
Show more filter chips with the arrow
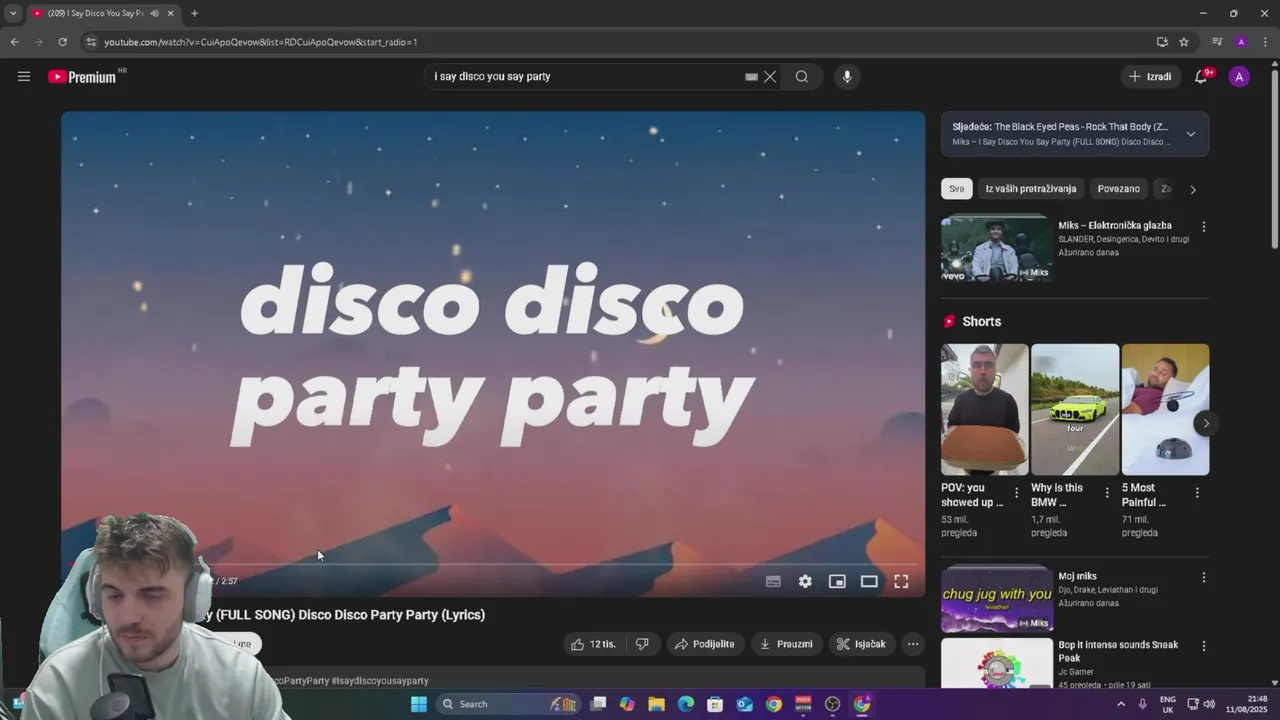tap(1192, 189)
